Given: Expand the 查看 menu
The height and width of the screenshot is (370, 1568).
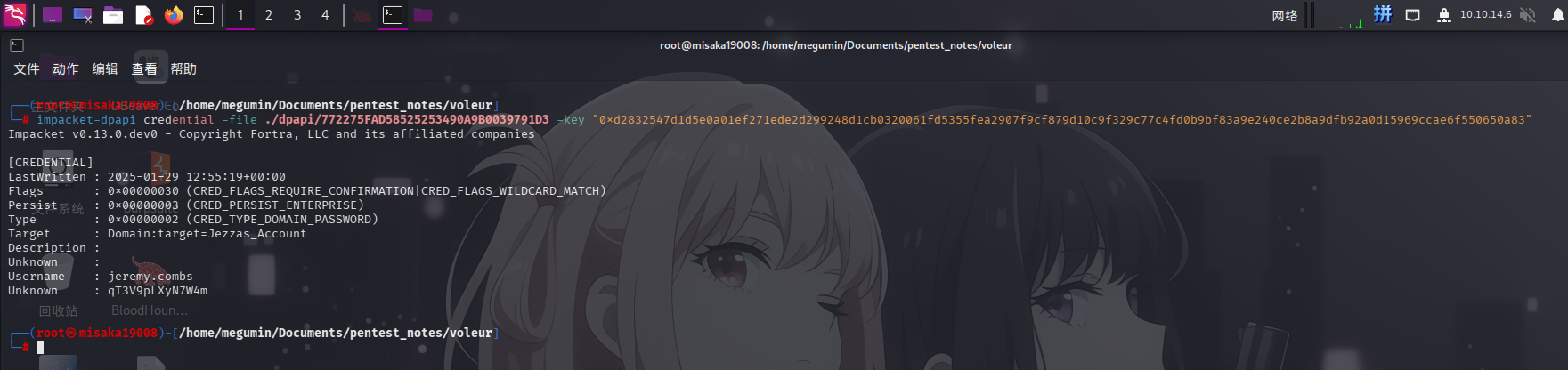Looking at the screenshot, I should [144, 69].
